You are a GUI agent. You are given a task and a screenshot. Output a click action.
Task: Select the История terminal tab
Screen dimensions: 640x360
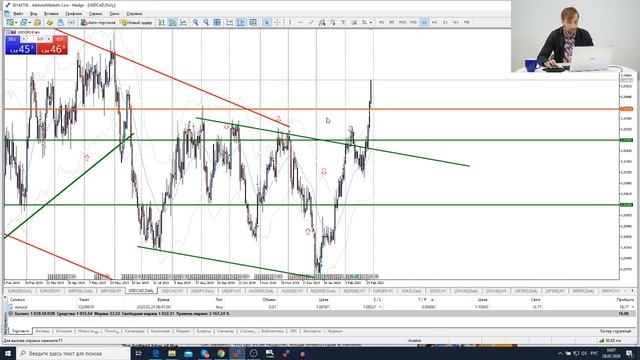64,331
